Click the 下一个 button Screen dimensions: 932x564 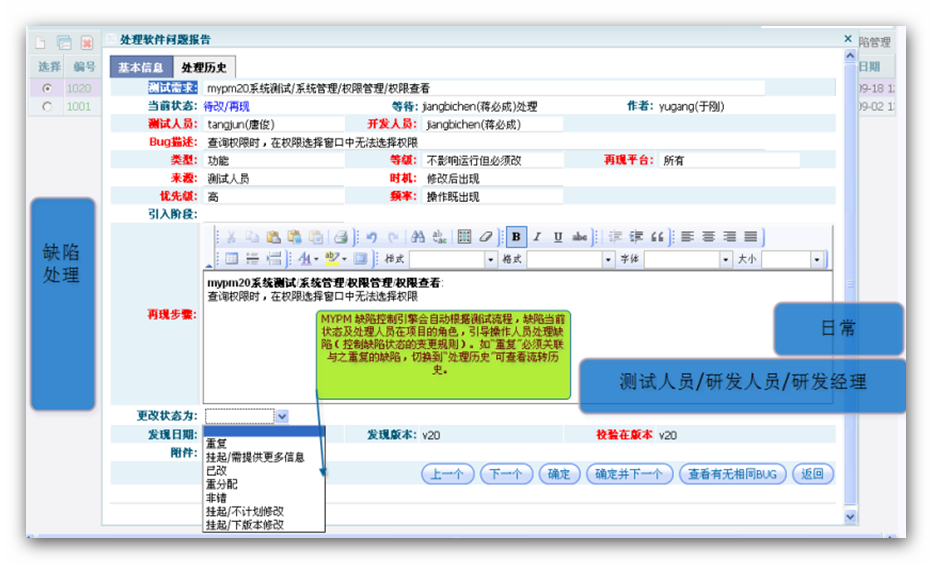coord(506,474)
